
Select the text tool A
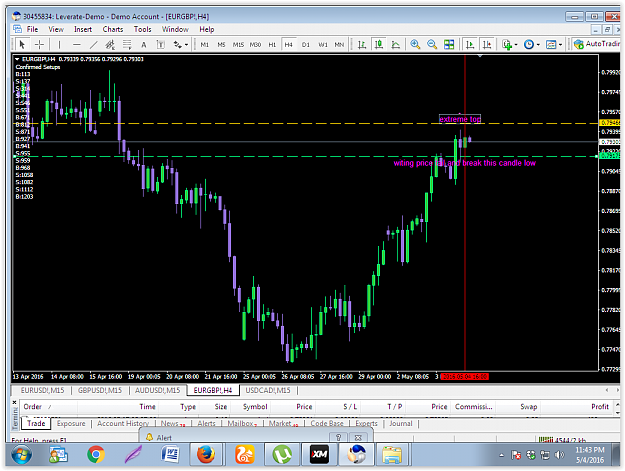coord(143,45)
